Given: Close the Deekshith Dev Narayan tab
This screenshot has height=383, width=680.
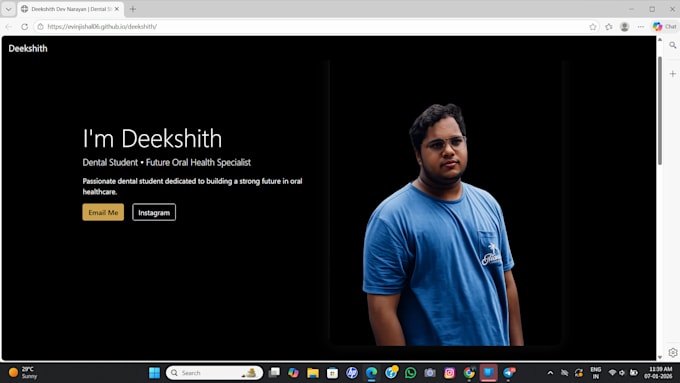Looking at the screenshot, I should [x=117, y=9].
